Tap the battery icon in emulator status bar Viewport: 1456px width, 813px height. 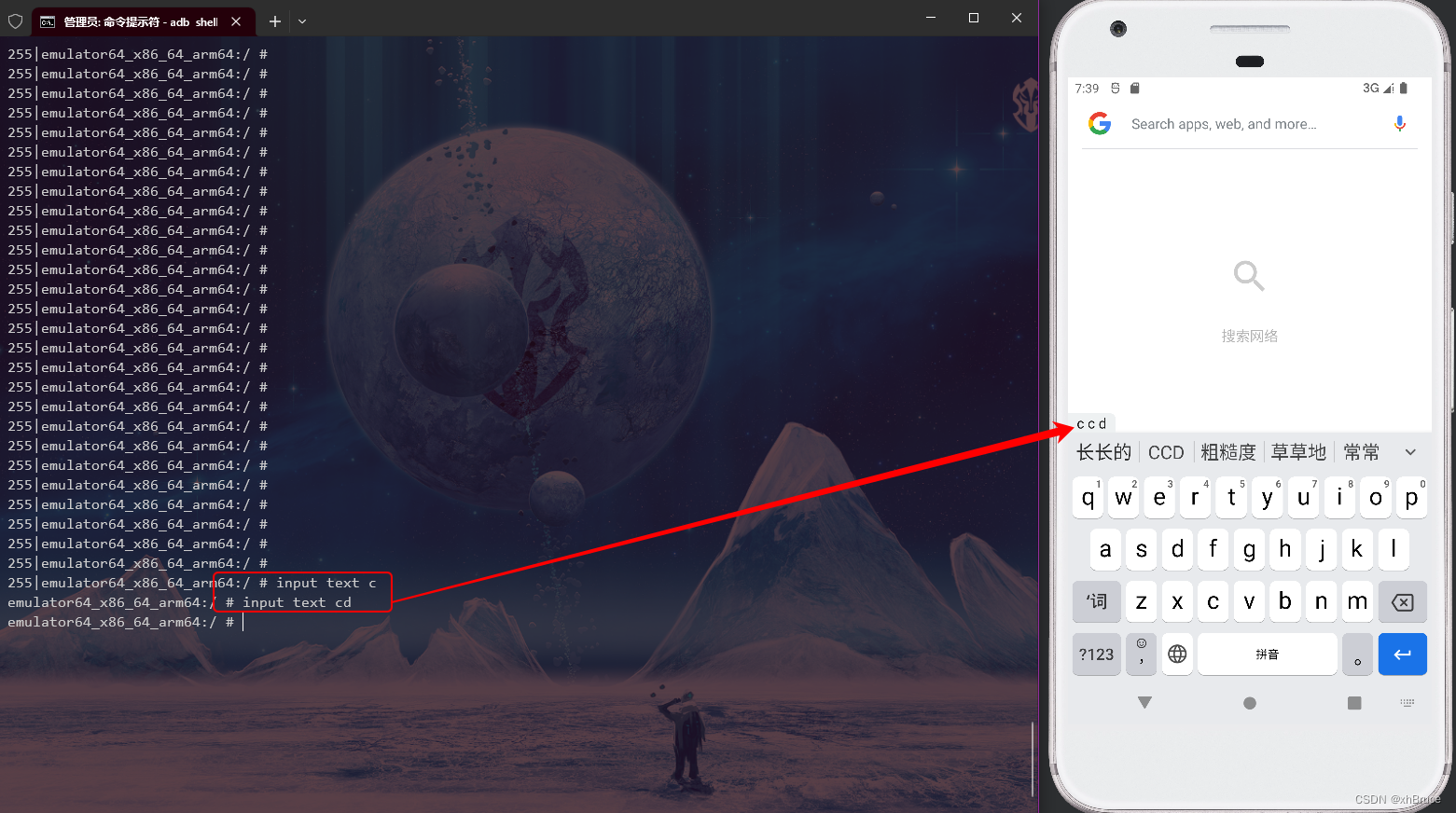(x=1404, y=88)
